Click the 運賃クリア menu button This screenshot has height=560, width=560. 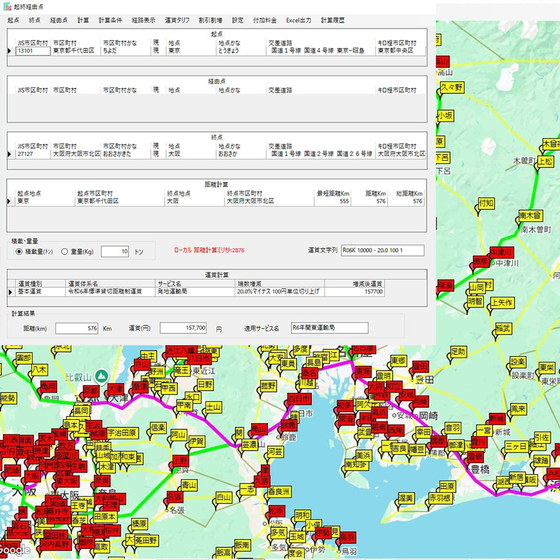coord(177,20)
